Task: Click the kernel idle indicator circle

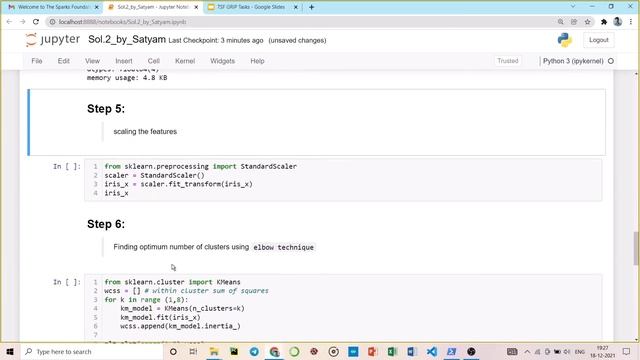Action: [x=611, y=61]
